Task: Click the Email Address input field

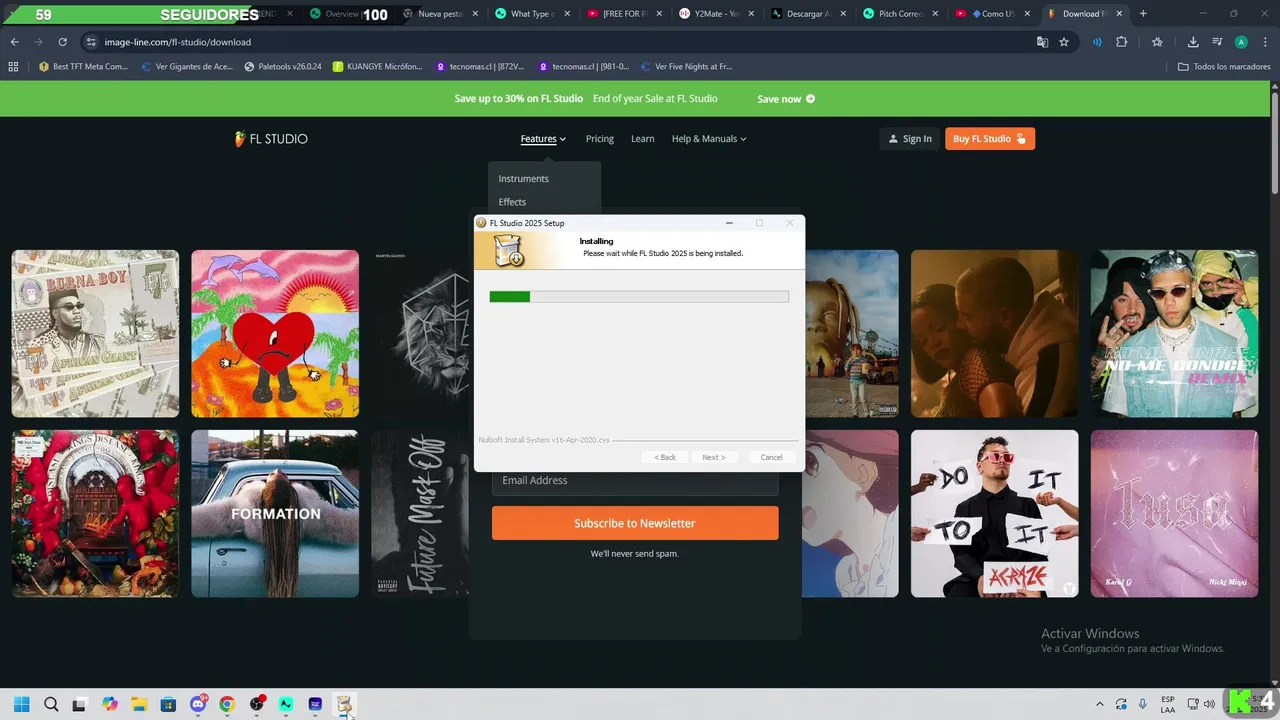Action: tap(635, 481)
